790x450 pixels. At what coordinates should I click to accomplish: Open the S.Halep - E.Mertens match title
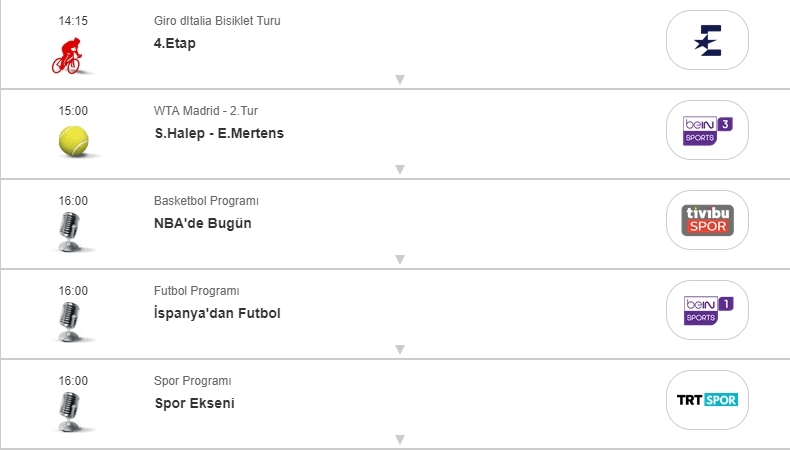219,133
